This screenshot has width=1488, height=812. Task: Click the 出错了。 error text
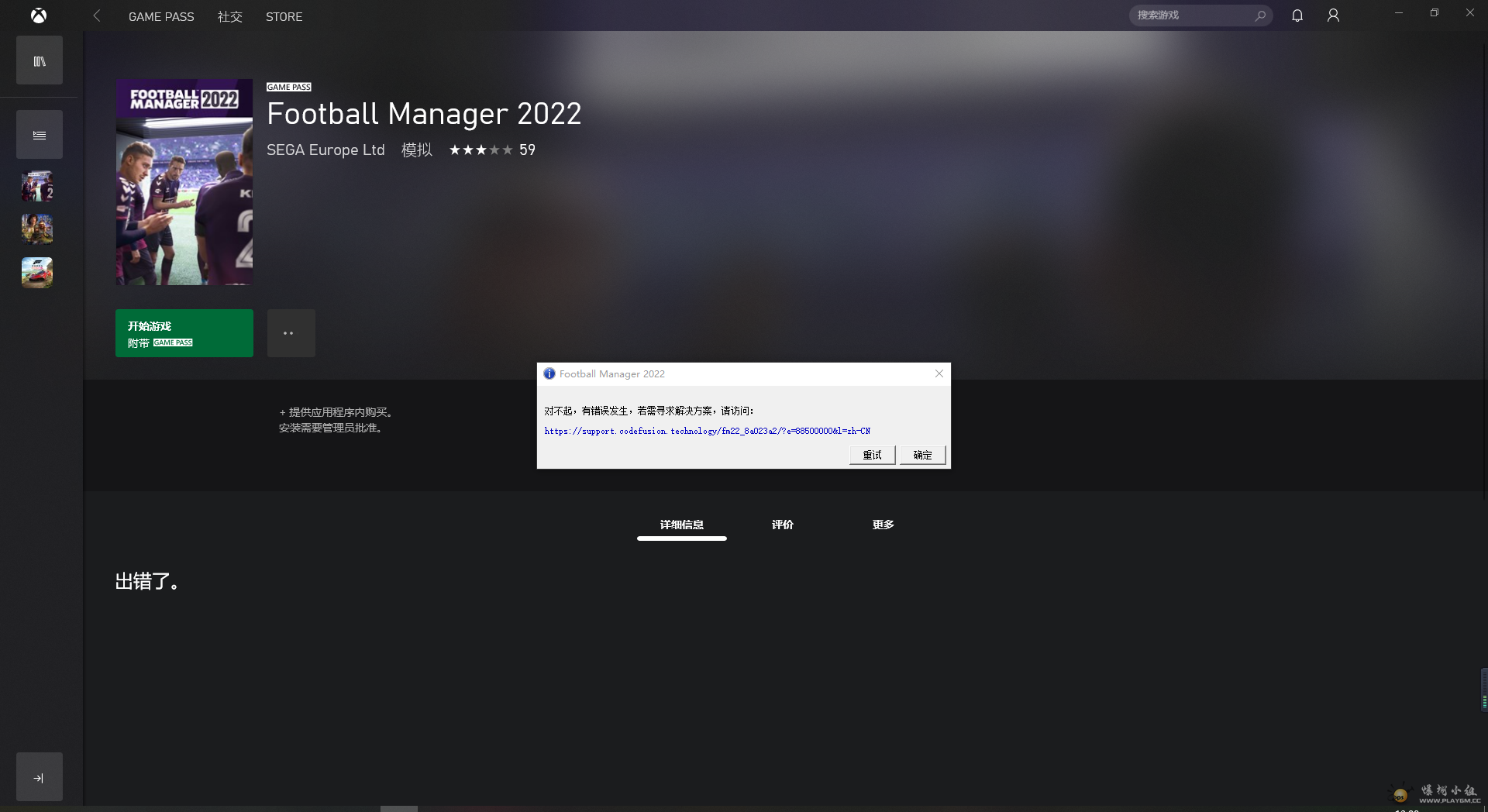tap(148, 581)
